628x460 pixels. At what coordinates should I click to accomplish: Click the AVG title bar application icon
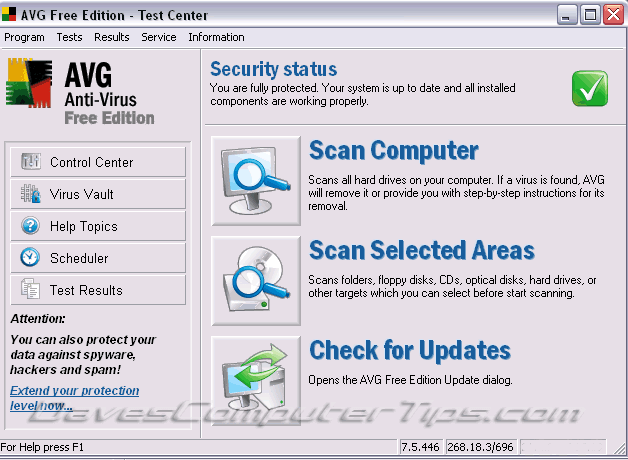click(x=8, y=14)
